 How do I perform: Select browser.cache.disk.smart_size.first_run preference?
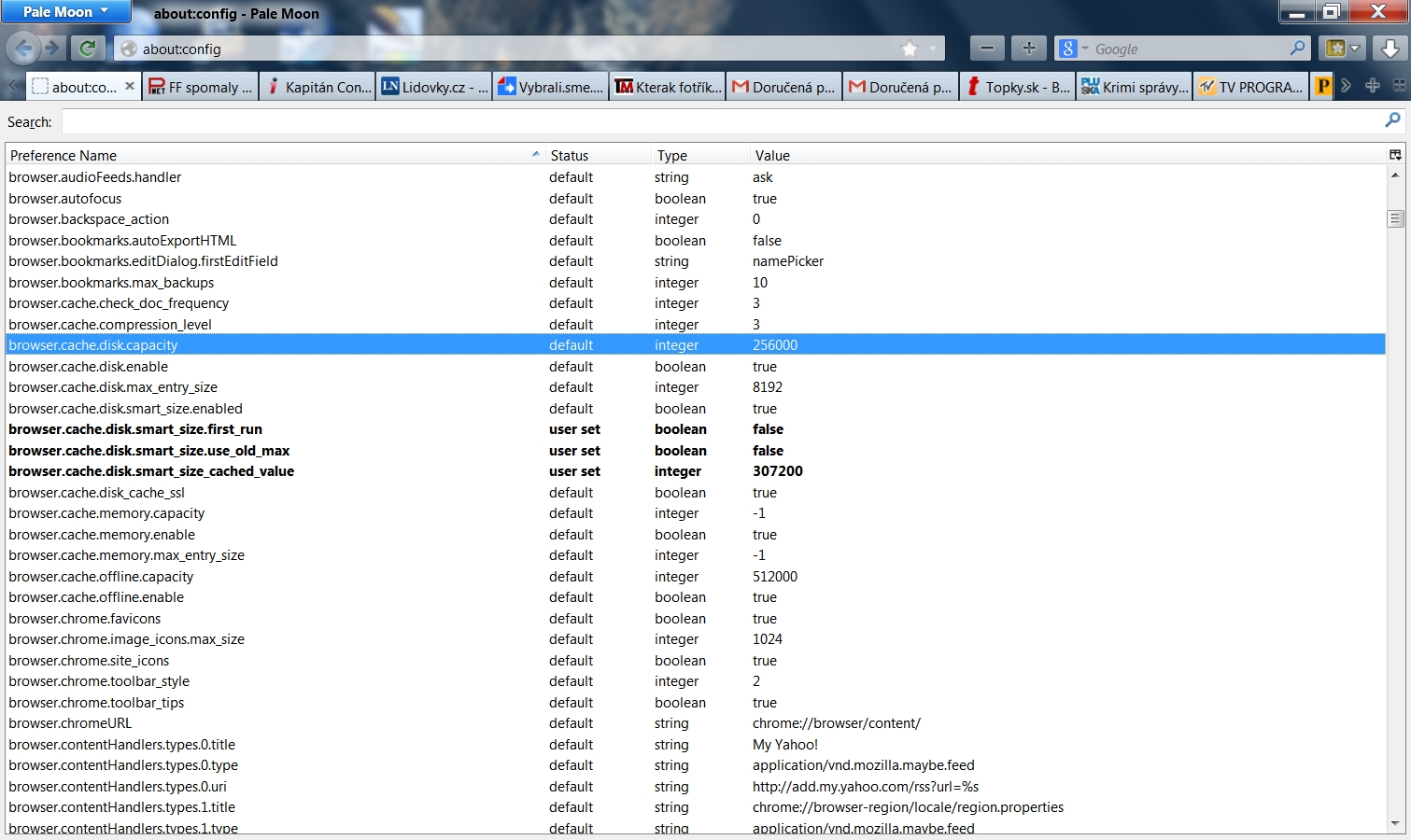click(696, 429)
